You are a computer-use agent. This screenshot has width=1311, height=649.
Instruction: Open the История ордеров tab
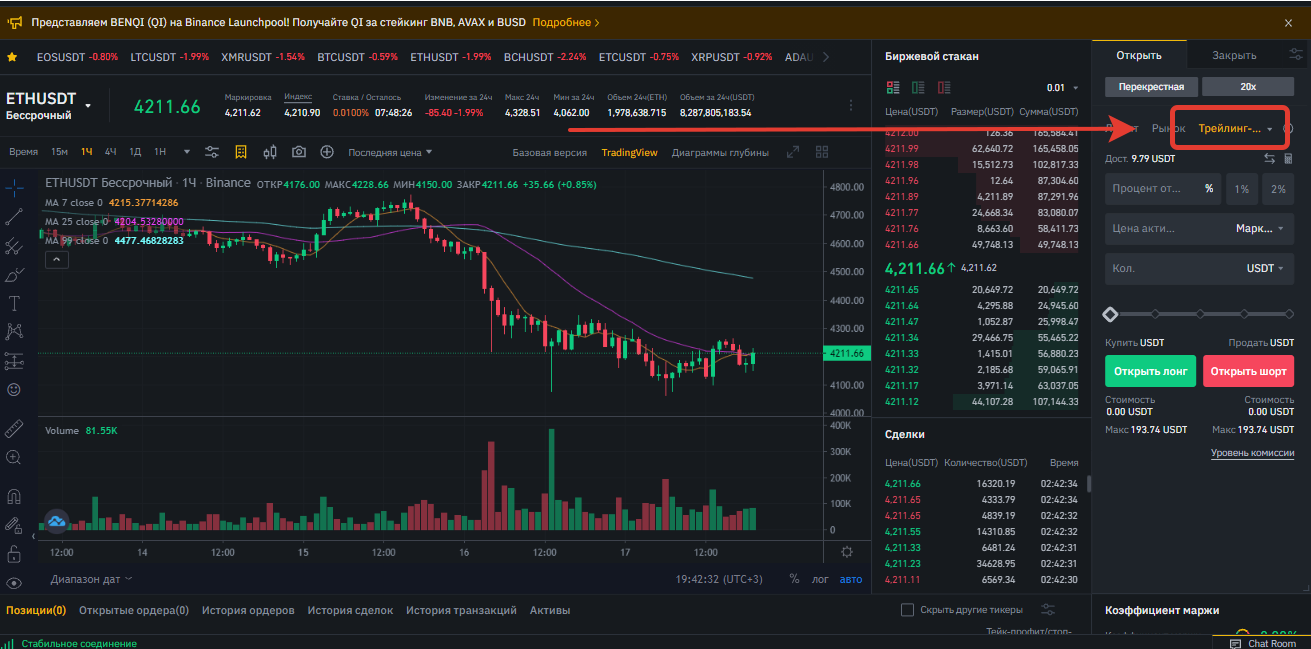pyautogui.click(x=248, y=610)
